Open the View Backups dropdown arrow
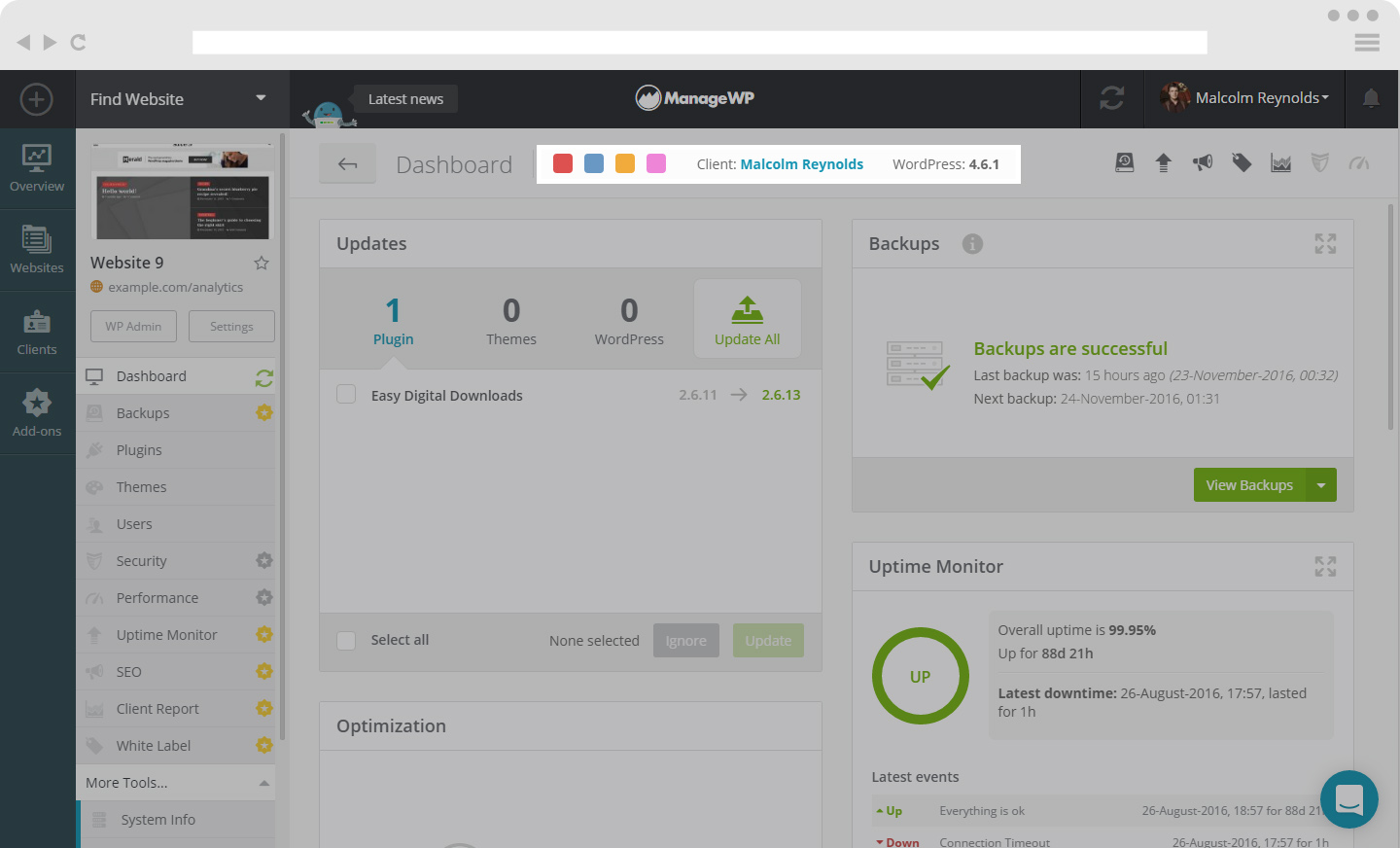 tap(1321, 485)
